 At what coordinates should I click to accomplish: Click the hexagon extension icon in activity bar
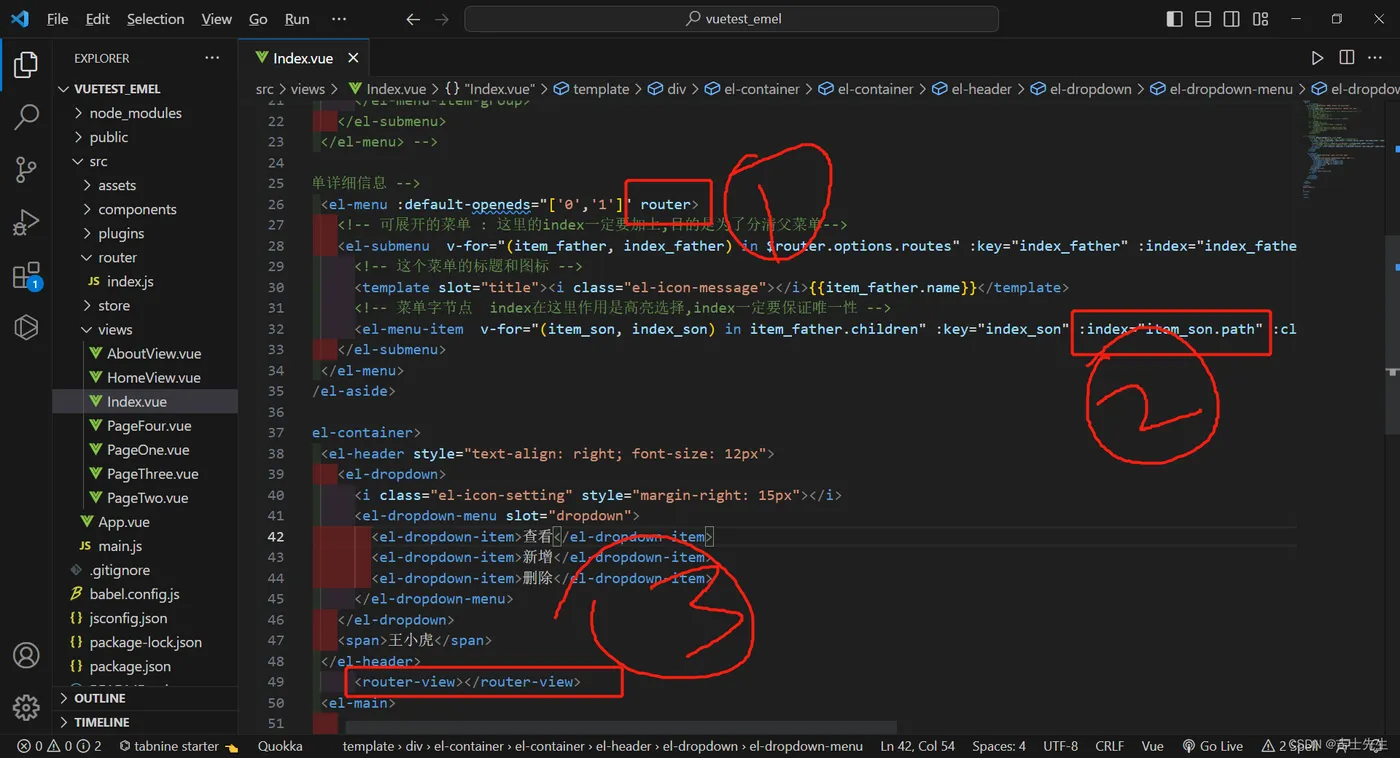(x=26, y=327)
